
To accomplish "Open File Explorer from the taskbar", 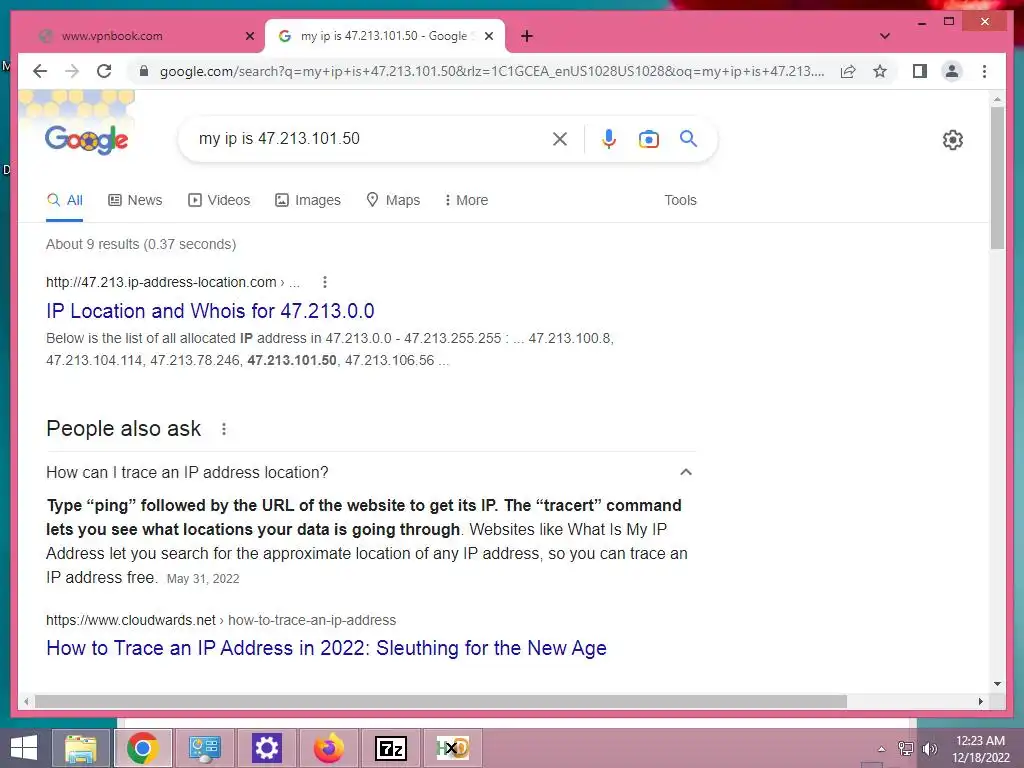I will coord(82,748).
